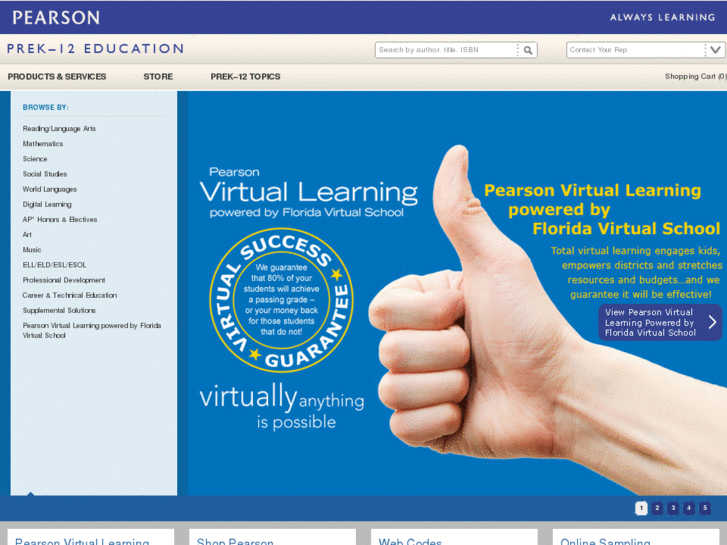Browse the Mathematics category

coord(43,144)
